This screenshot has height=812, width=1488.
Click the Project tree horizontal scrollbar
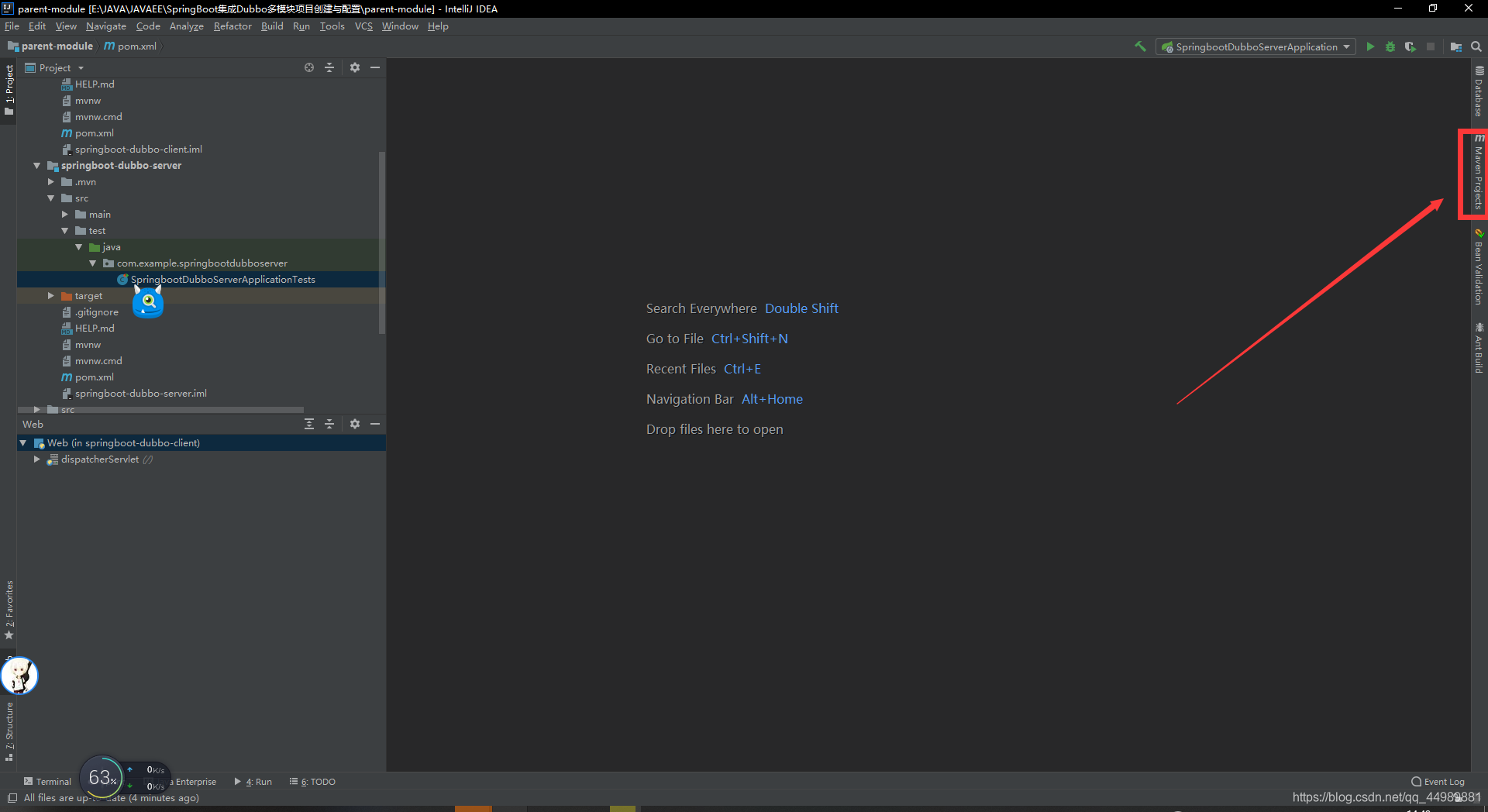[x=161, y=409]
